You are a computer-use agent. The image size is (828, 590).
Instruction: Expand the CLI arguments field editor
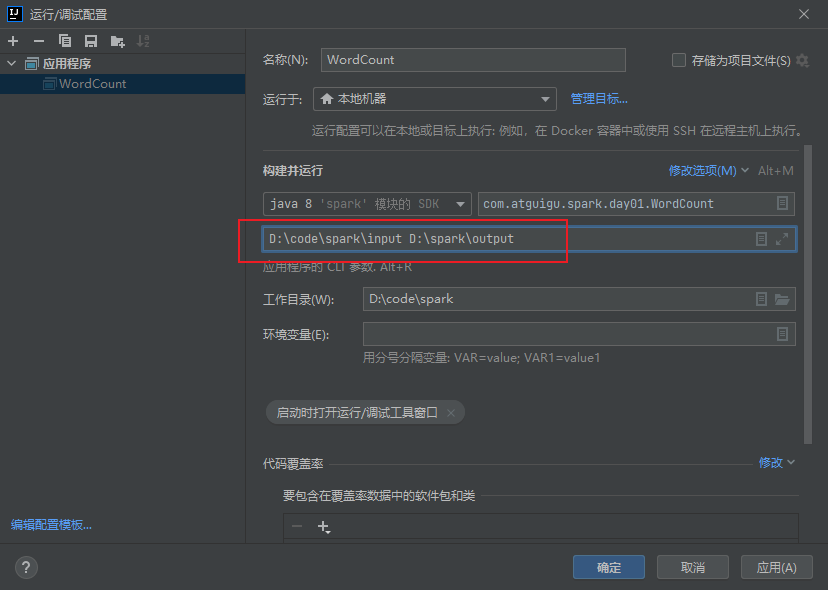tap(782, 239)
